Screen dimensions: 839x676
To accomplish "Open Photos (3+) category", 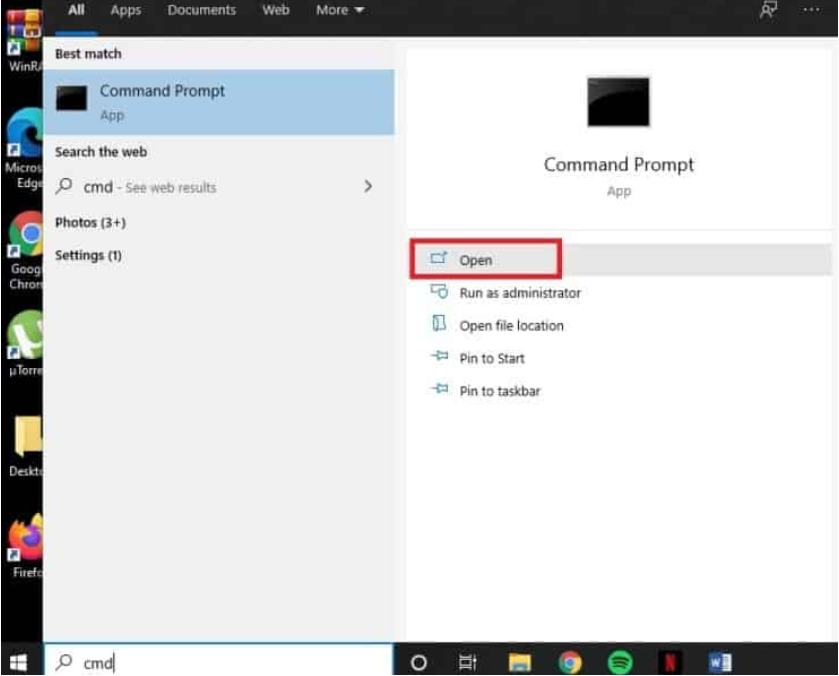I will (90, 223).
